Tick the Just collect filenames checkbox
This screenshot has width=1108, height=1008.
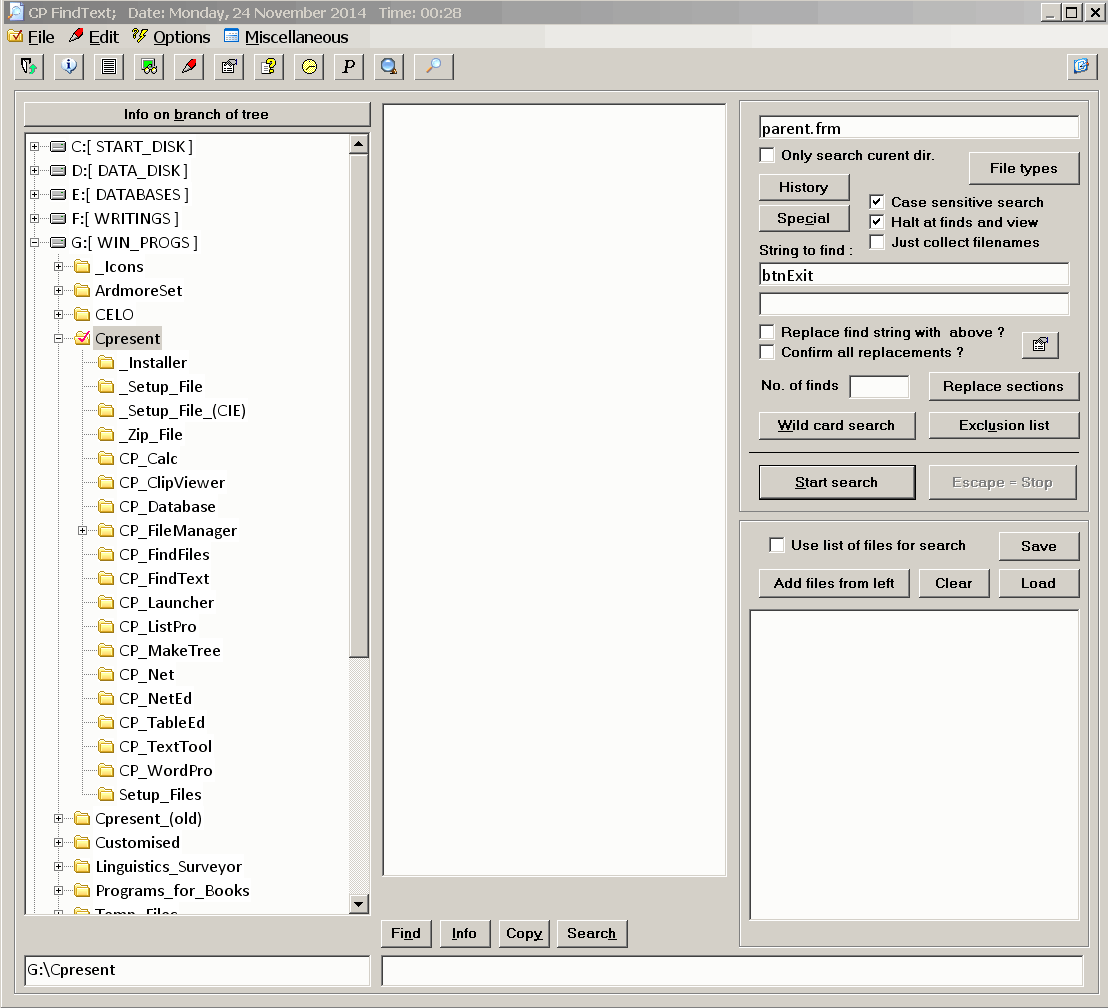coord(877,242)
